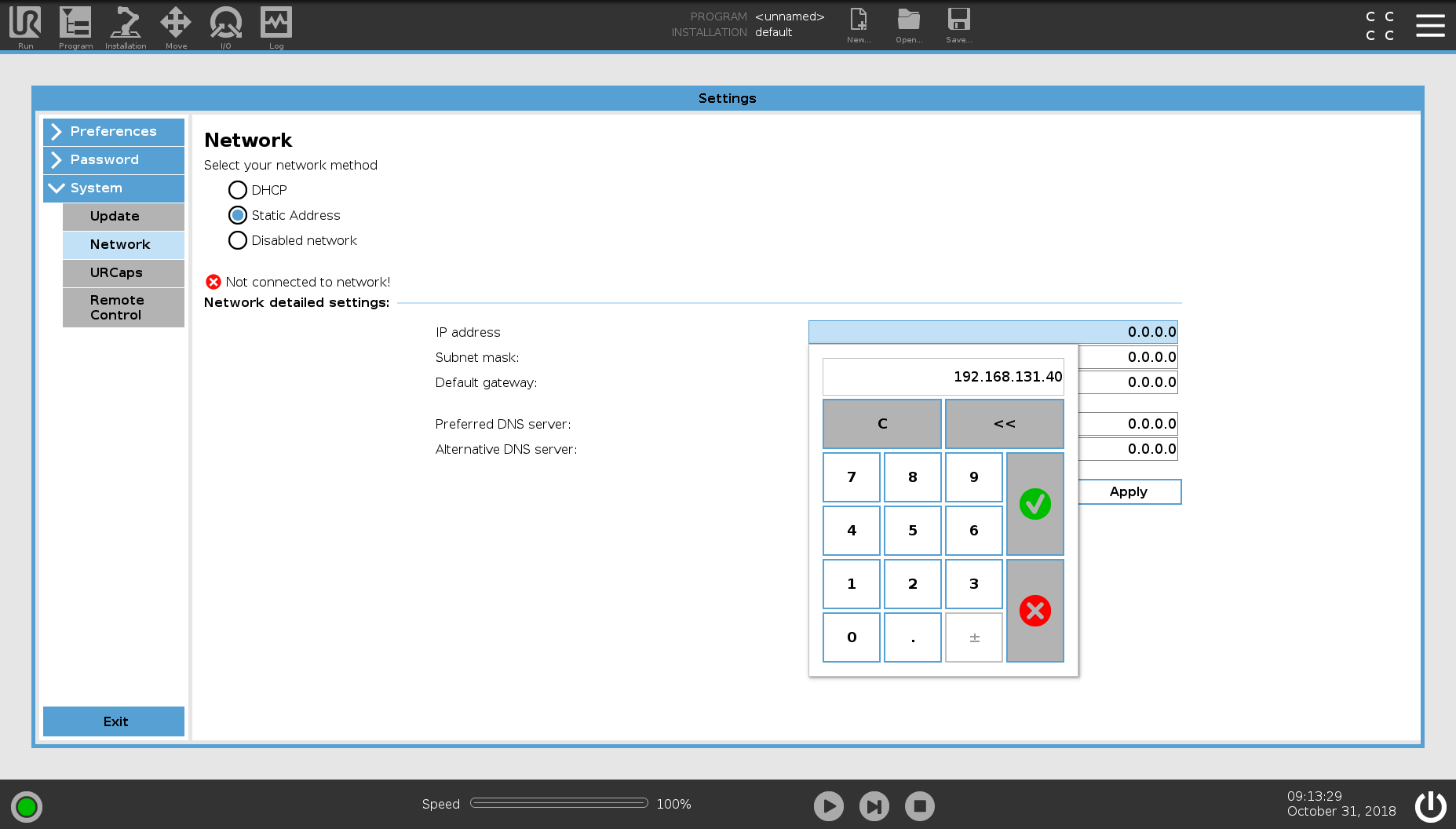Open the Move tab icon
The image size is (1456, 829).
click(x=176, y=23)
